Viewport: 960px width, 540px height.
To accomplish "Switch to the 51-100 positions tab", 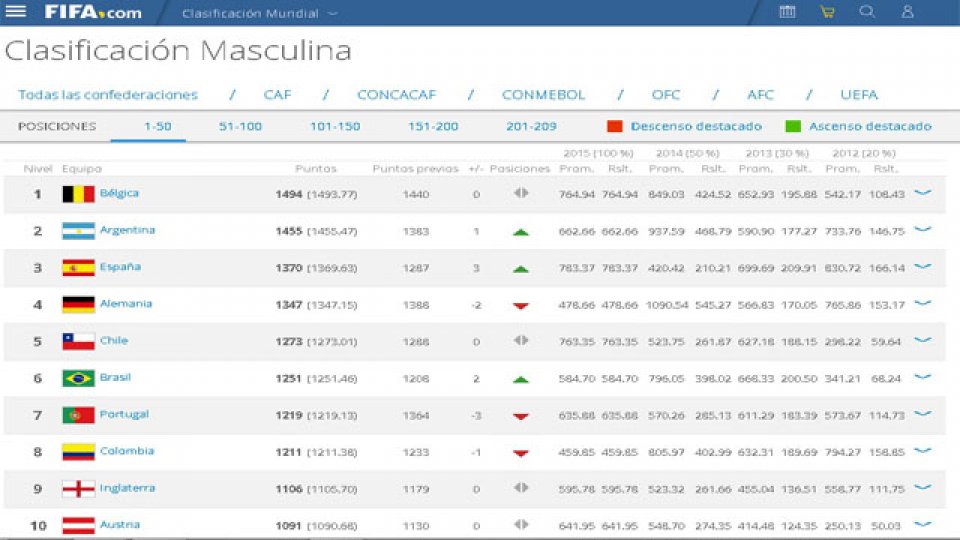I will tap(240, 127).
